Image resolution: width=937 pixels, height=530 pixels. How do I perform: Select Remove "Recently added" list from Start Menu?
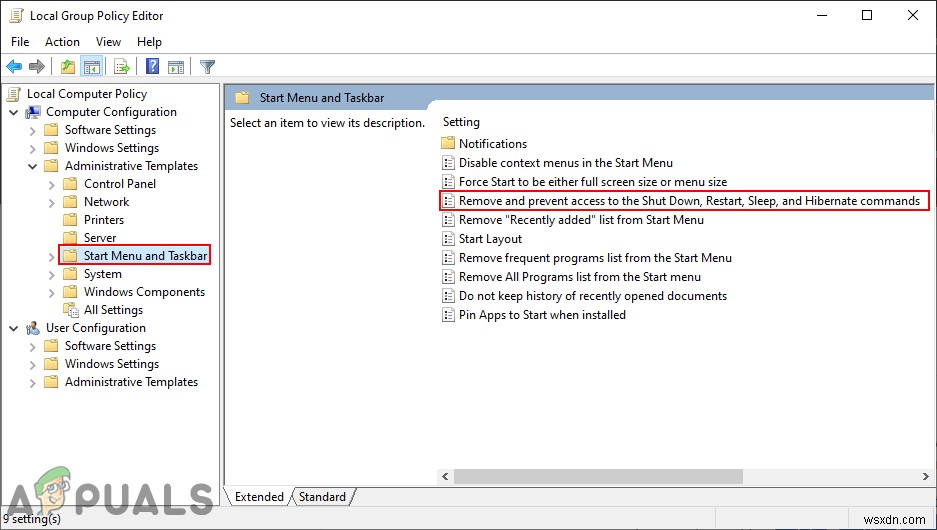[581, 220]
